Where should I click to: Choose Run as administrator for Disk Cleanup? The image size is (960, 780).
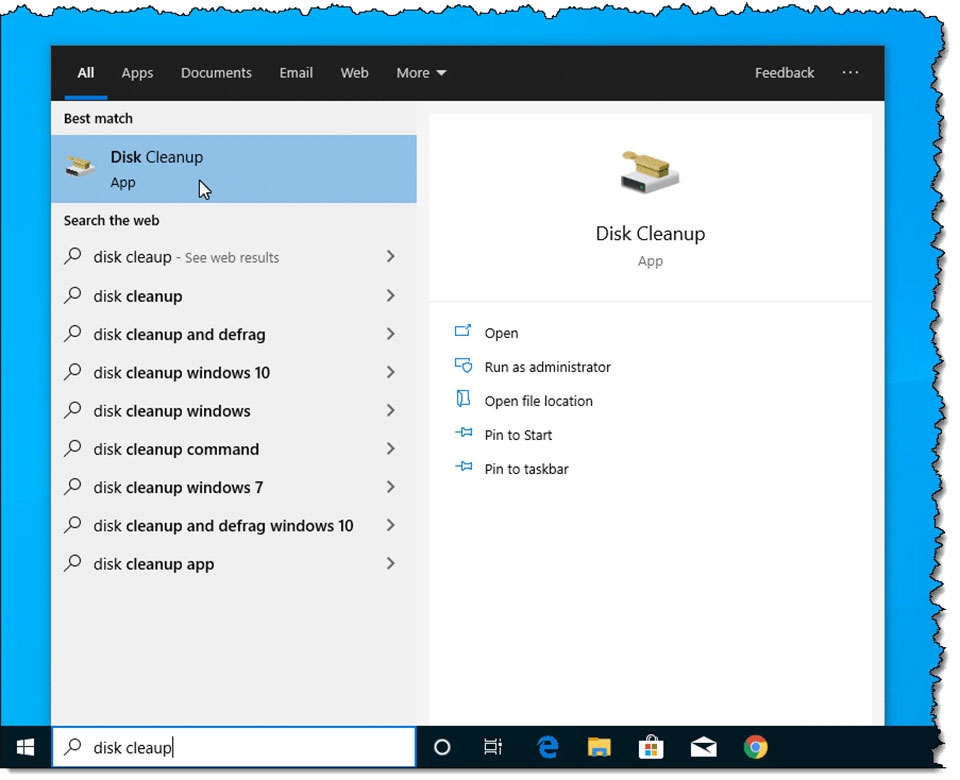tap(547, 367)
